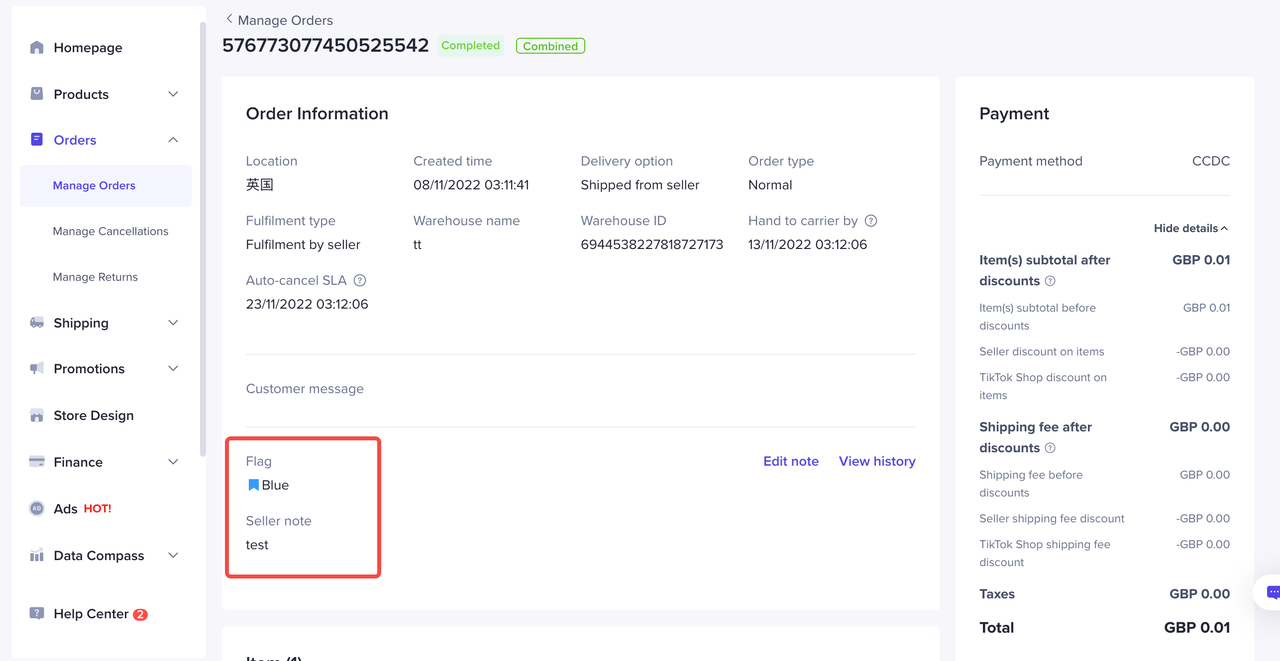This screenshot has width=1280, height=661.
Task: Click the blue flag marker
Action: (254, 485)
